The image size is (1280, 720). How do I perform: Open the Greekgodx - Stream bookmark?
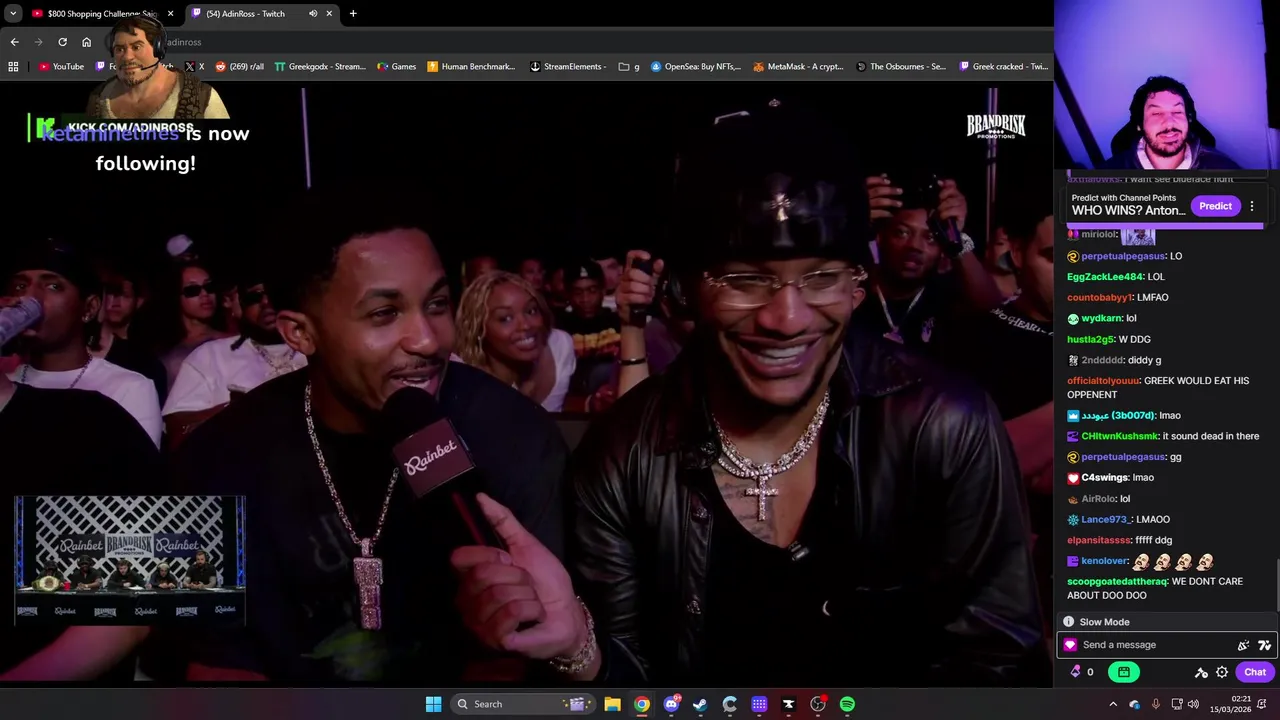click(320, 67)
